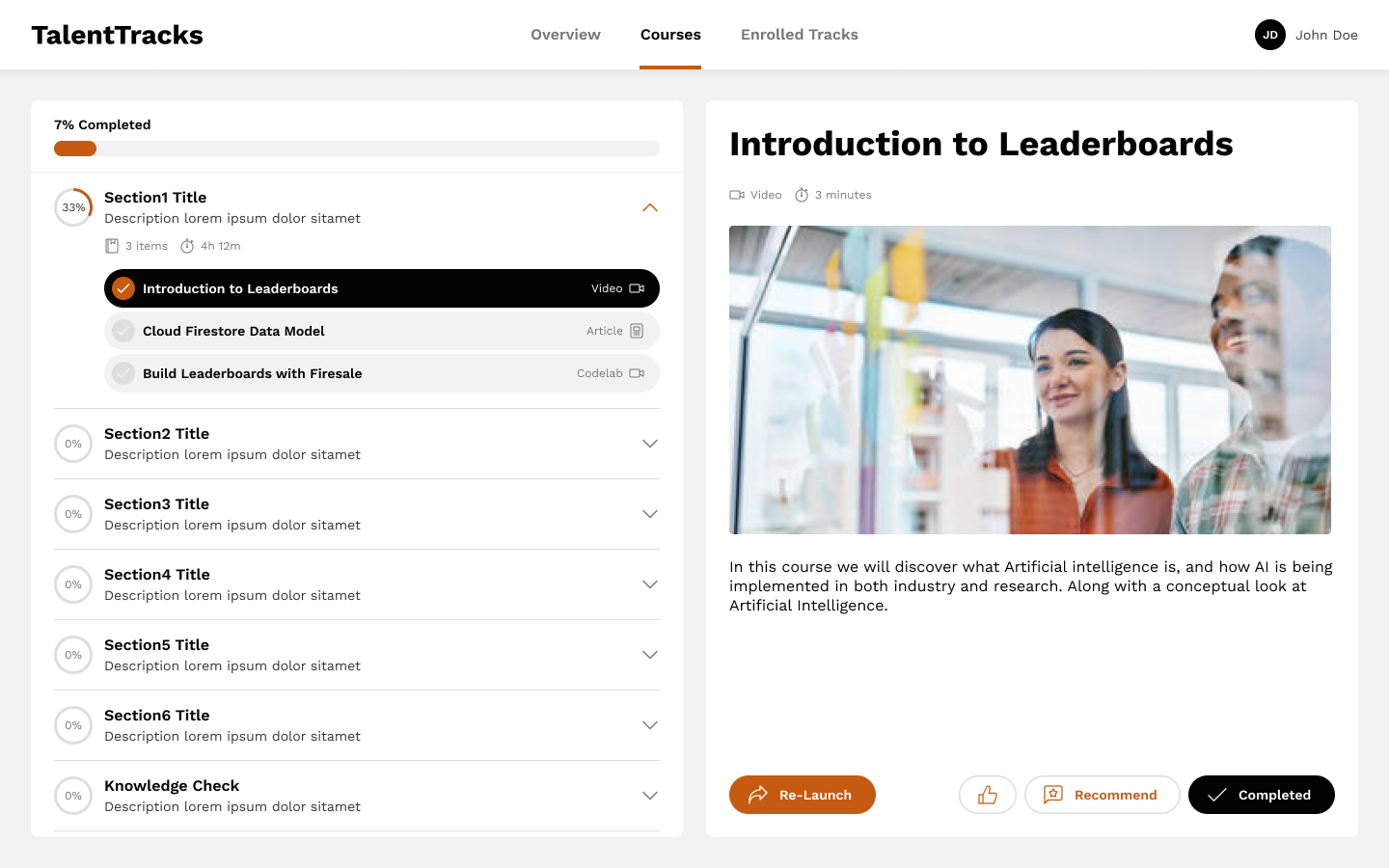Click the Recommend button
The image size is (1389, 868).
pyautogui.click(x=1103, y=795)
